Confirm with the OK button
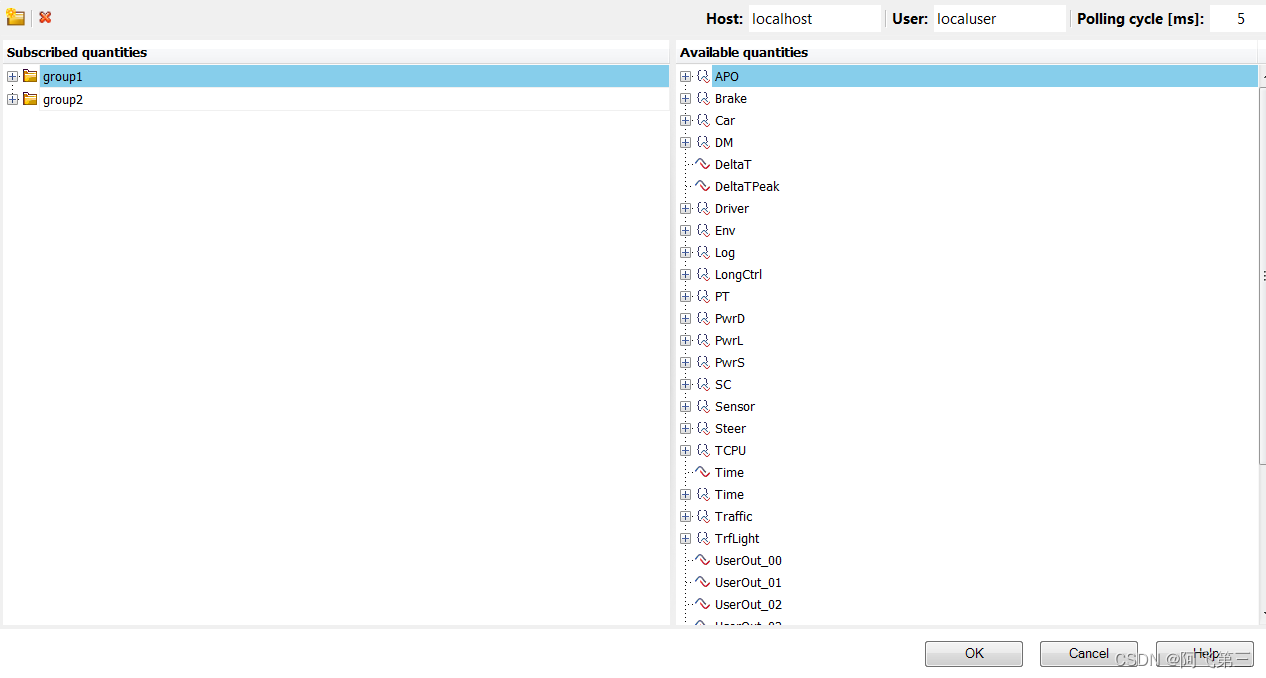This screenshot has height=678, width=1266. point(974,654)
